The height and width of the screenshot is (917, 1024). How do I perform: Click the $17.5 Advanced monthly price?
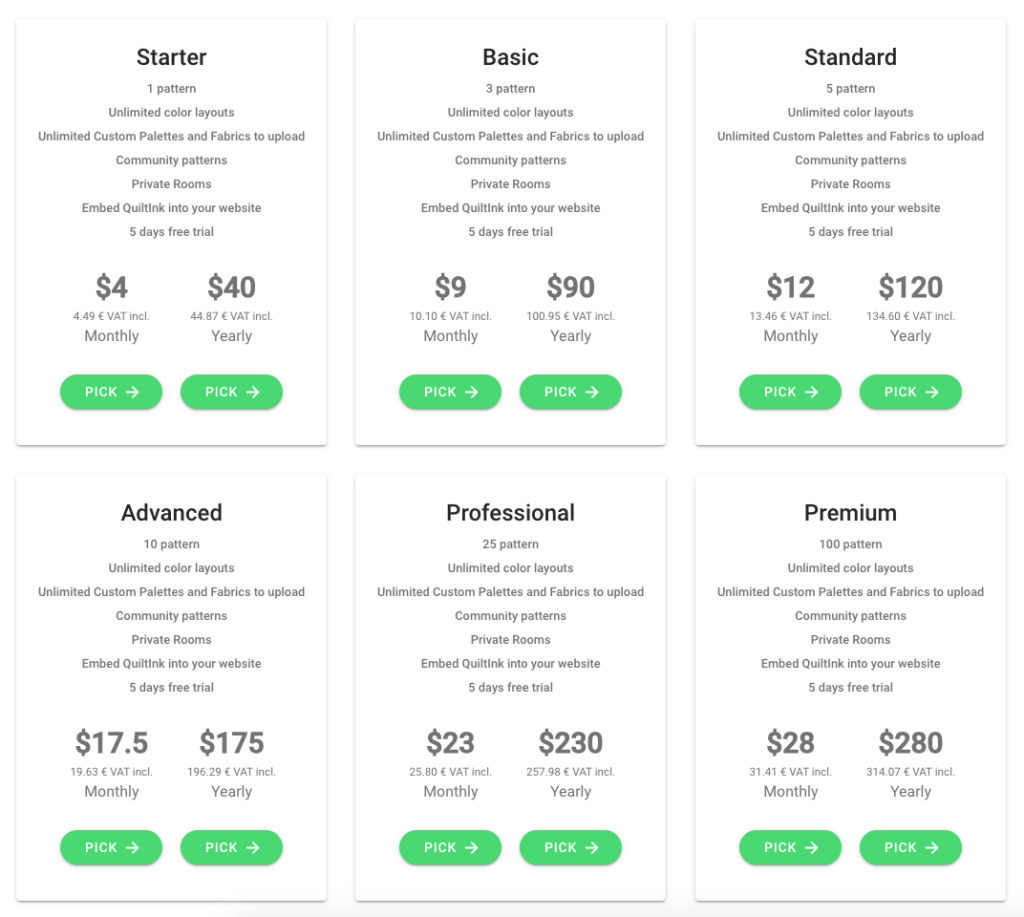click(x=111, y=743)
